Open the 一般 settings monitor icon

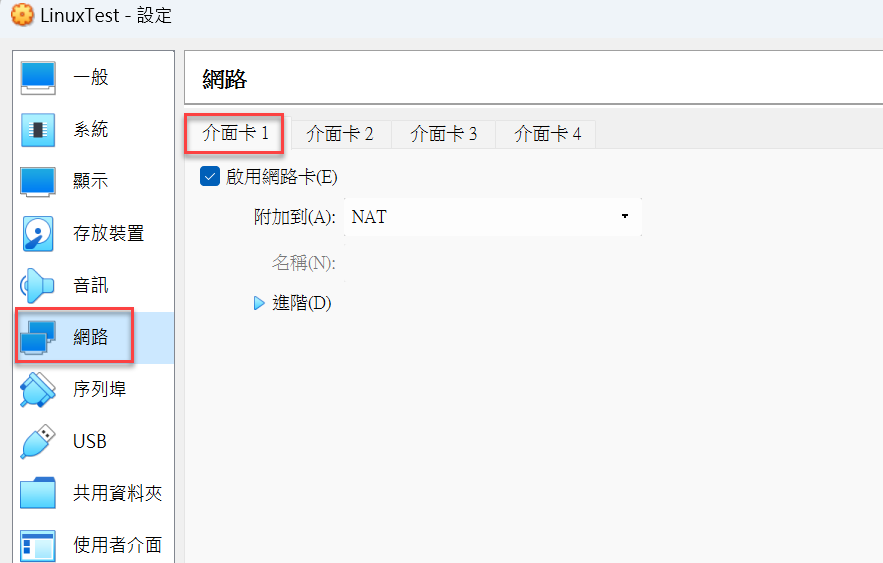coord(38,78)
